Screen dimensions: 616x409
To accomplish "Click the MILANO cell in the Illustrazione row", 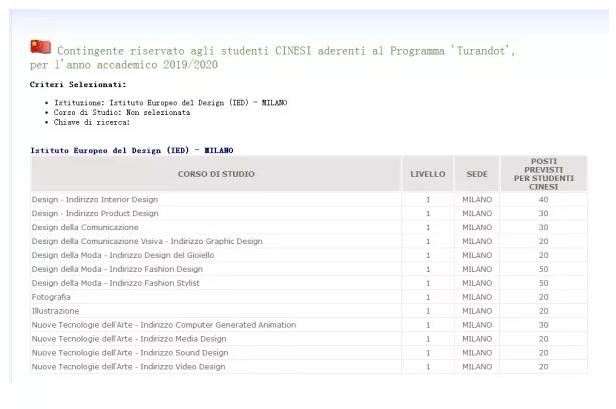I will tap(477, 311).
